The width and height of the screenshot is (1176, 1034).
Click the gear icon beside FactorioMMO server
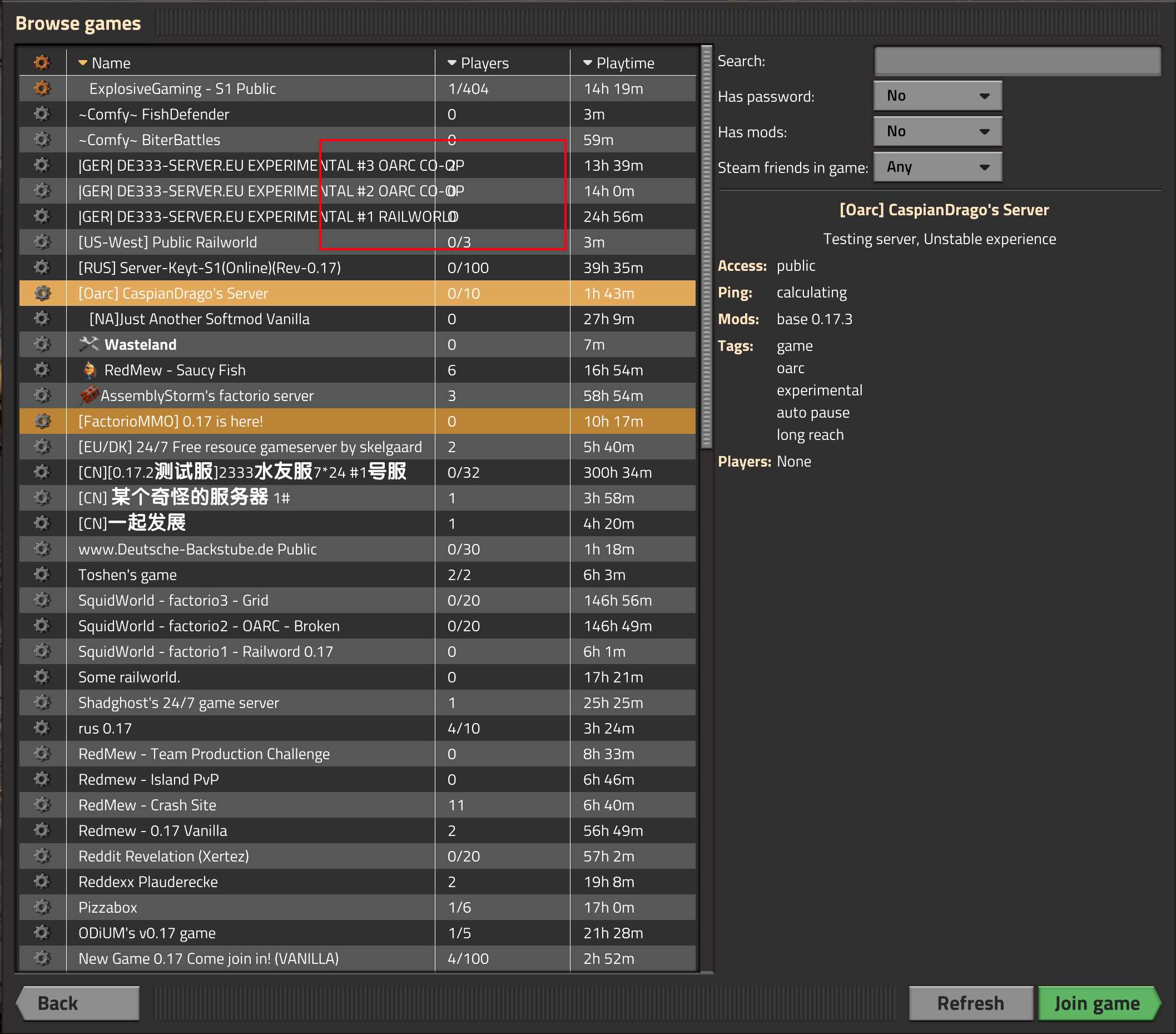[42, 421]
